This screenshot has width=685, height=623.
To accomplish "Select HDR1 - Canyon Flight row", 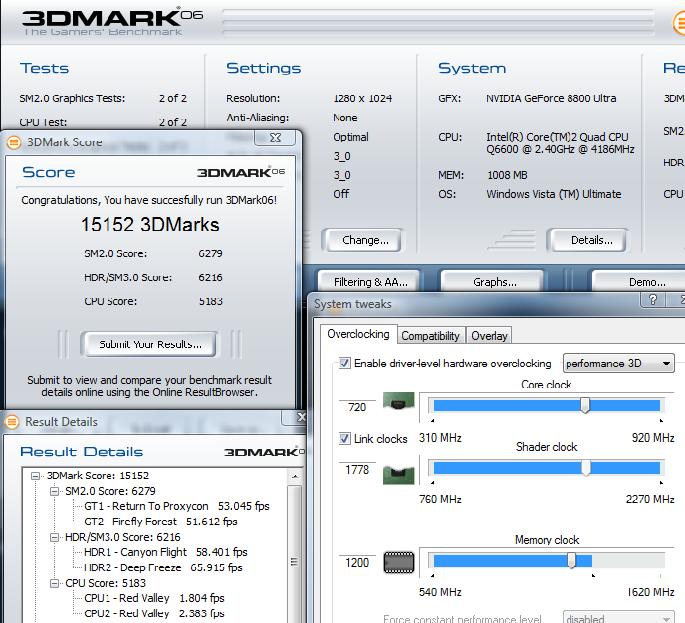I will 166,552.
